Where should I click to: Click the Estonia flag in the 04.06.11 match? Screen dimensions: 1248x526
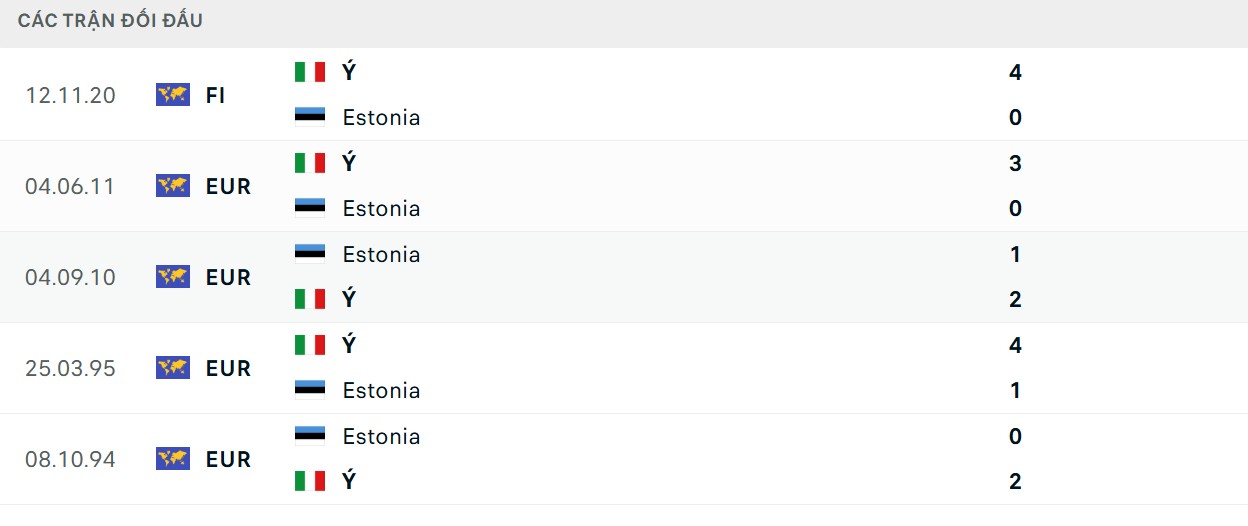pos(310,207)
